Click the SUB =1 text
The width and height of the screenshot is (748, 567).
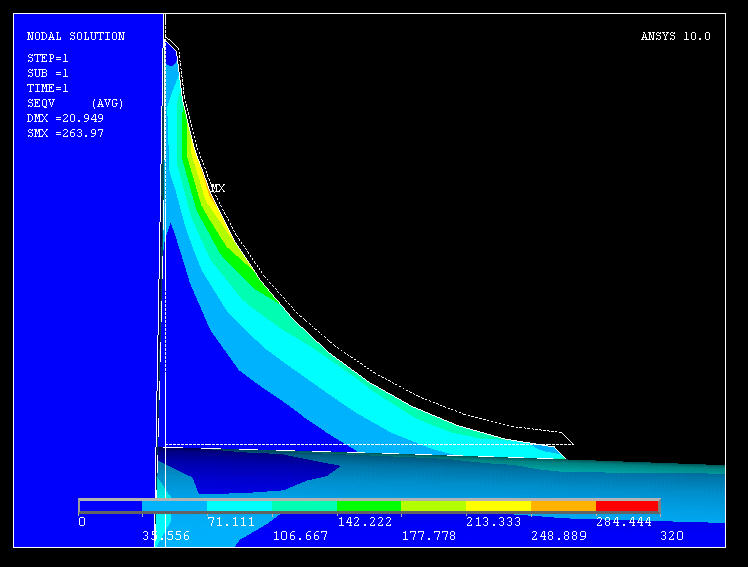pos(48,73)
